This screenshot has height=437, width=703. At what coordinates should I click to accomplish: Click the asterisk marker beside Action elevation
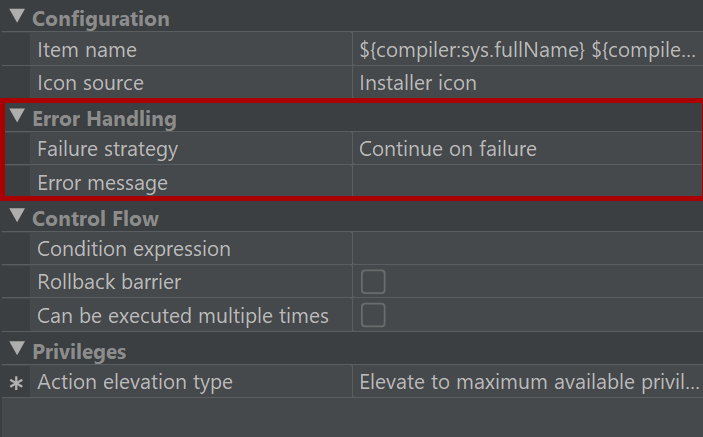click(16, 384)
